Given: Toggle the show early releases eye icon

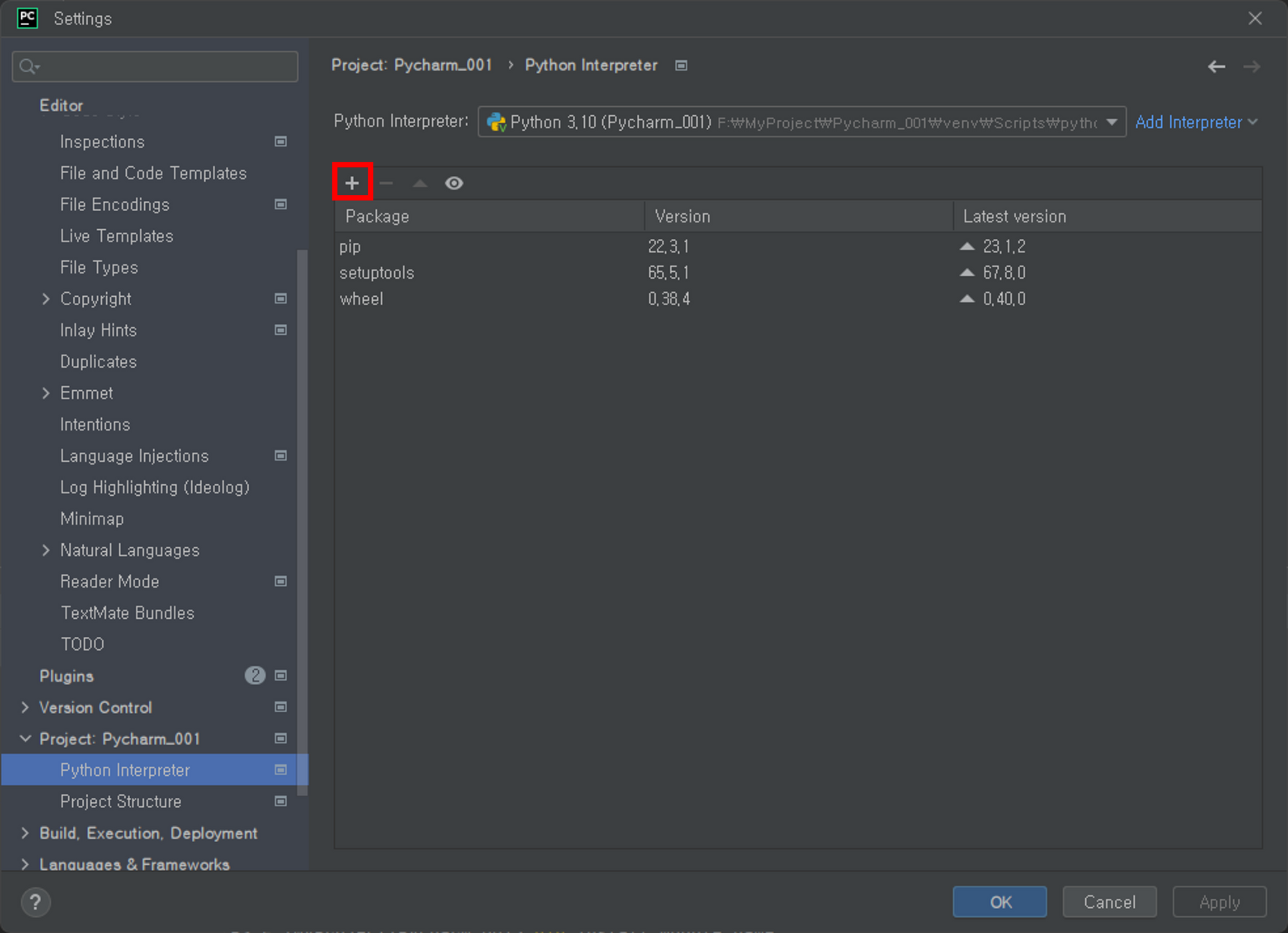Looking at the screenshot, I should pyautogui.click(x=454, y=184).
